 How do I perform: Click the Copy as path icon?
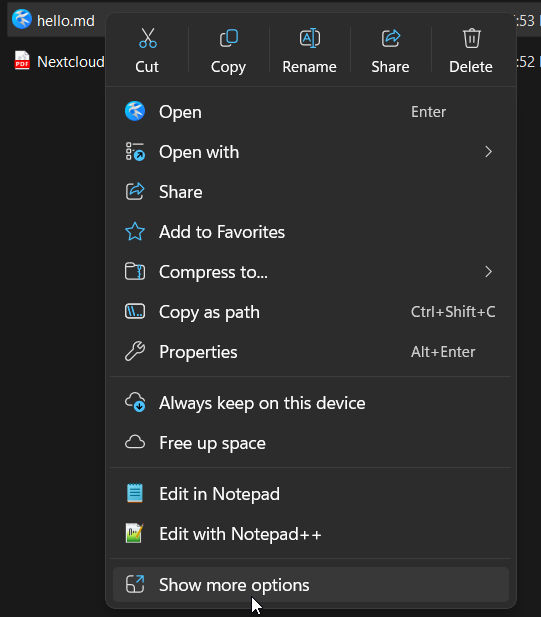pyautogui.click(x=135, y=312)
